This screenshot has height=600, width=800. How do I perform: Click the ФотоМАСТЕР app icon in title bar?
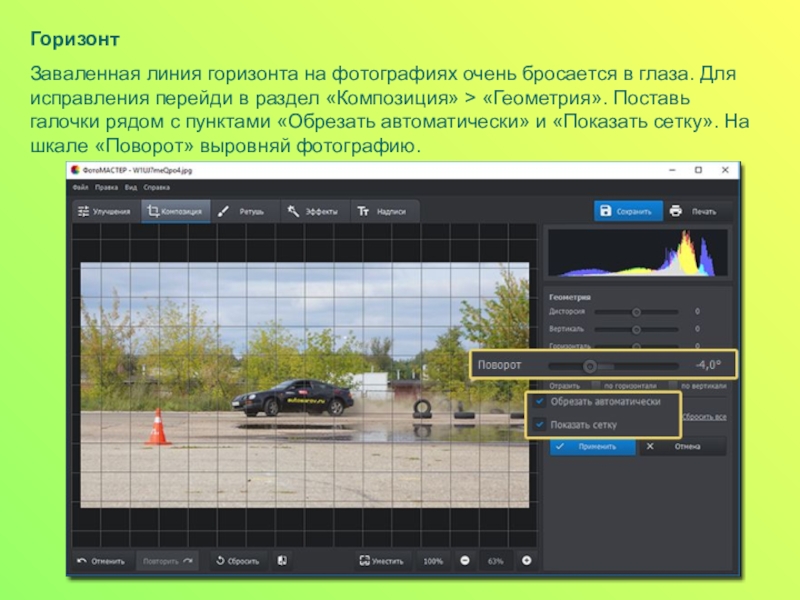click(x=76, y=170)
